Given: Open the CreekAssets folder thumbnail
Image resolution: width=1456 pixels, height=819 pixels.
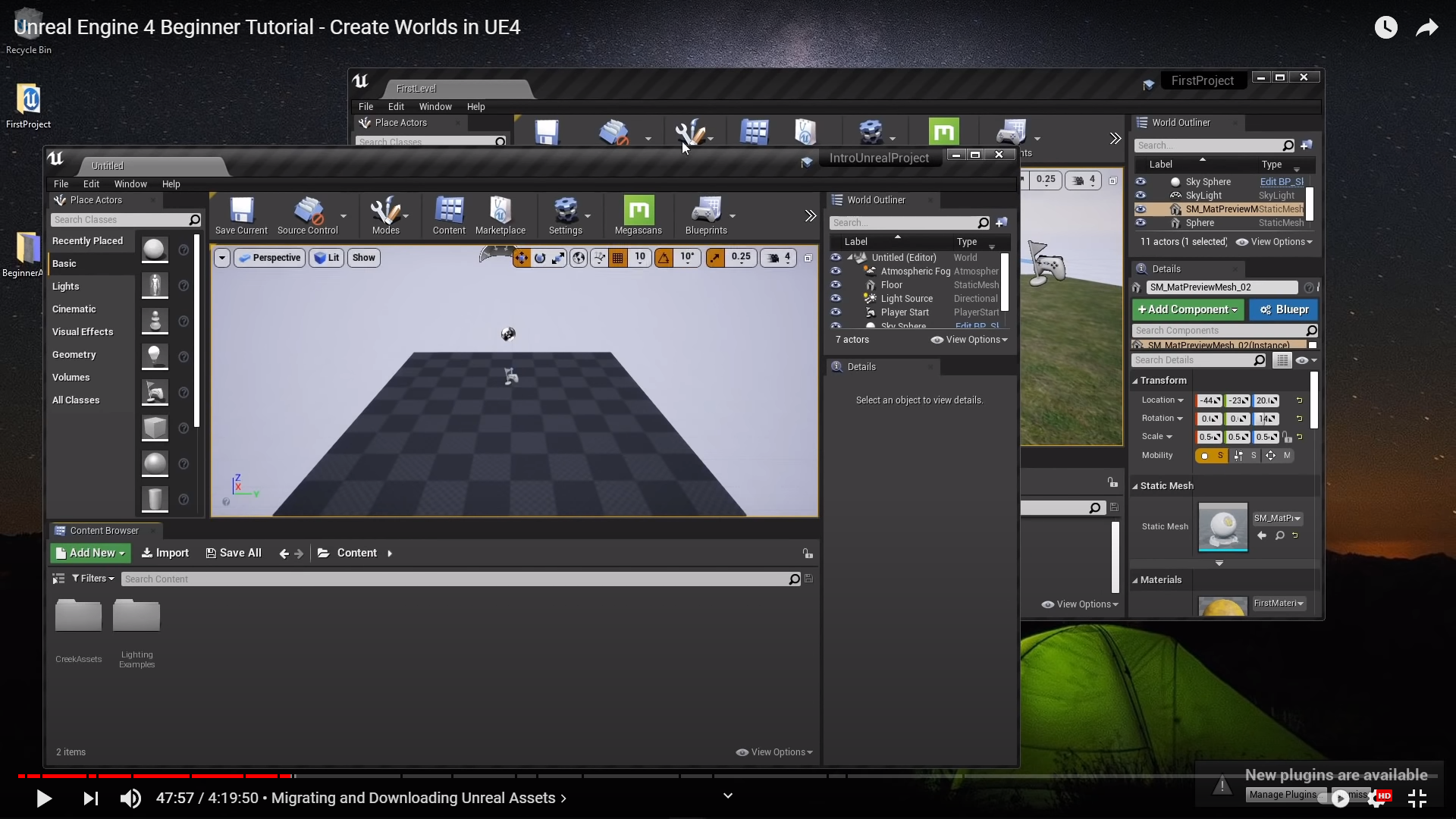Looking at the screenshot, I should [79, 616].
